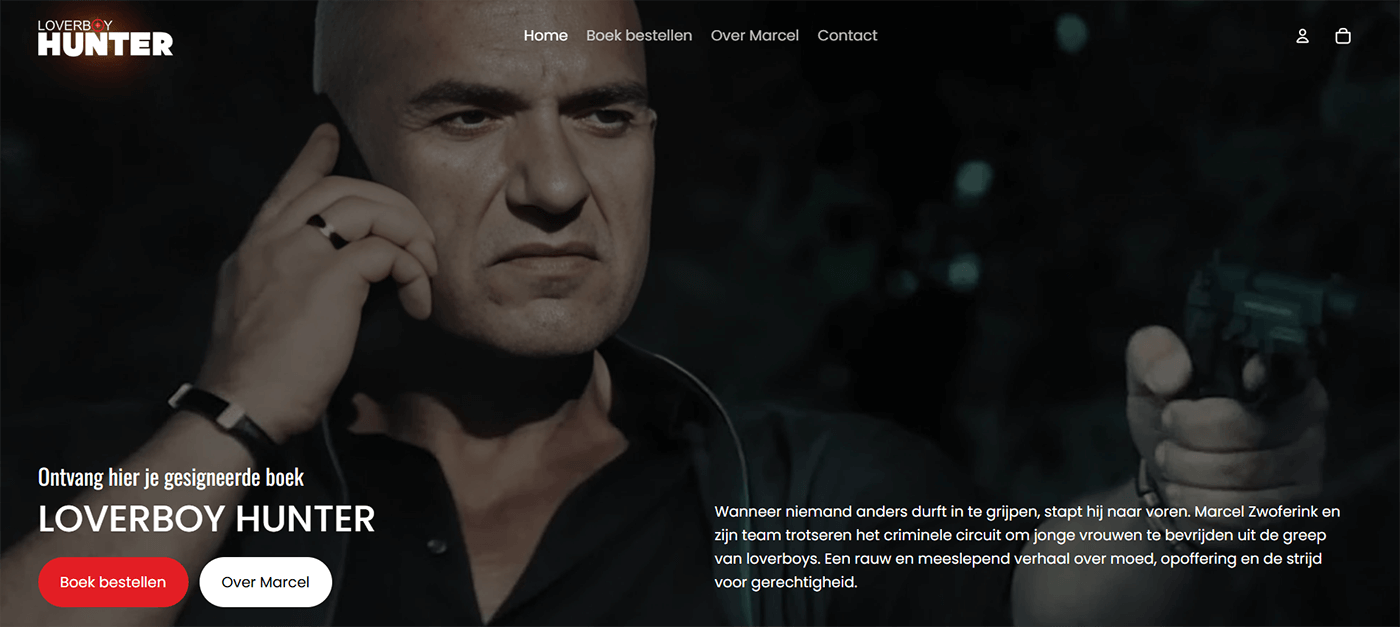The image size is (1400, 627).
Task: Click the ring on the man's finger
Action: click(326, 230)
